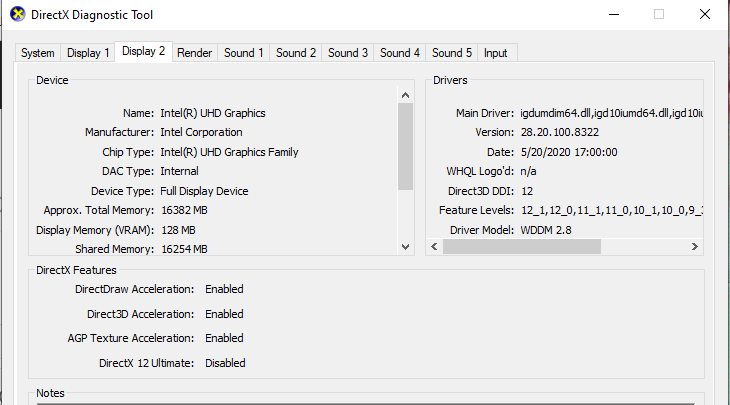Click main driver value 'igdumdim64.dll'
Image resolution: width=730 pixels, height=405 pixels.
click(x=555, y=113)
